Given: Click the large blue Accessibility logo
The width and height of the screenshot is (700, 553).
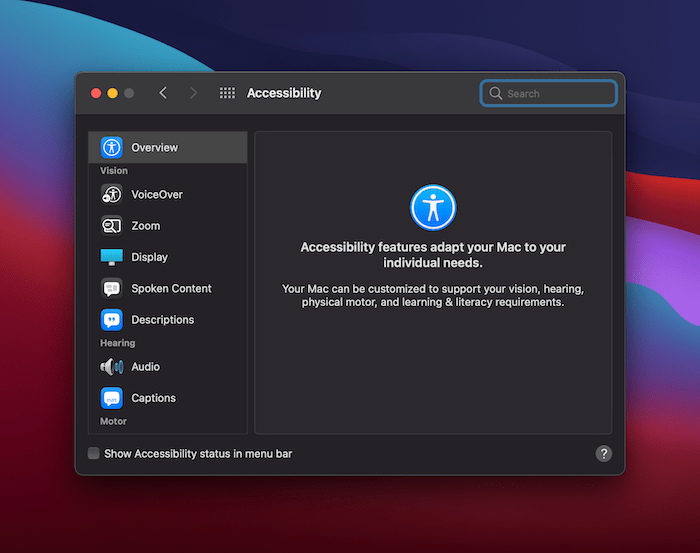Looking at the screenshot, I should (x=433, y=208).
